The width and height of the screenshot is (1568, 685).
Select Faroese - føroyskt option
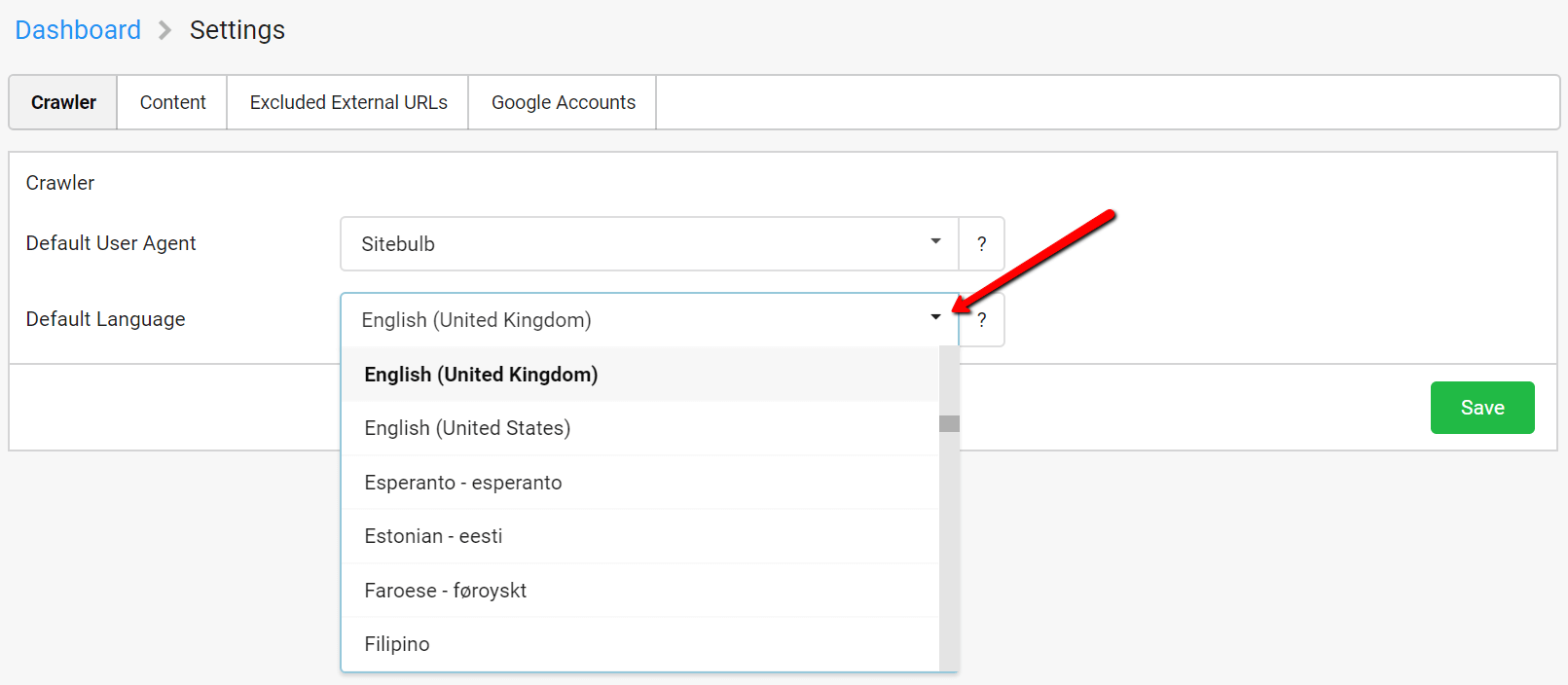click(640, 591)
